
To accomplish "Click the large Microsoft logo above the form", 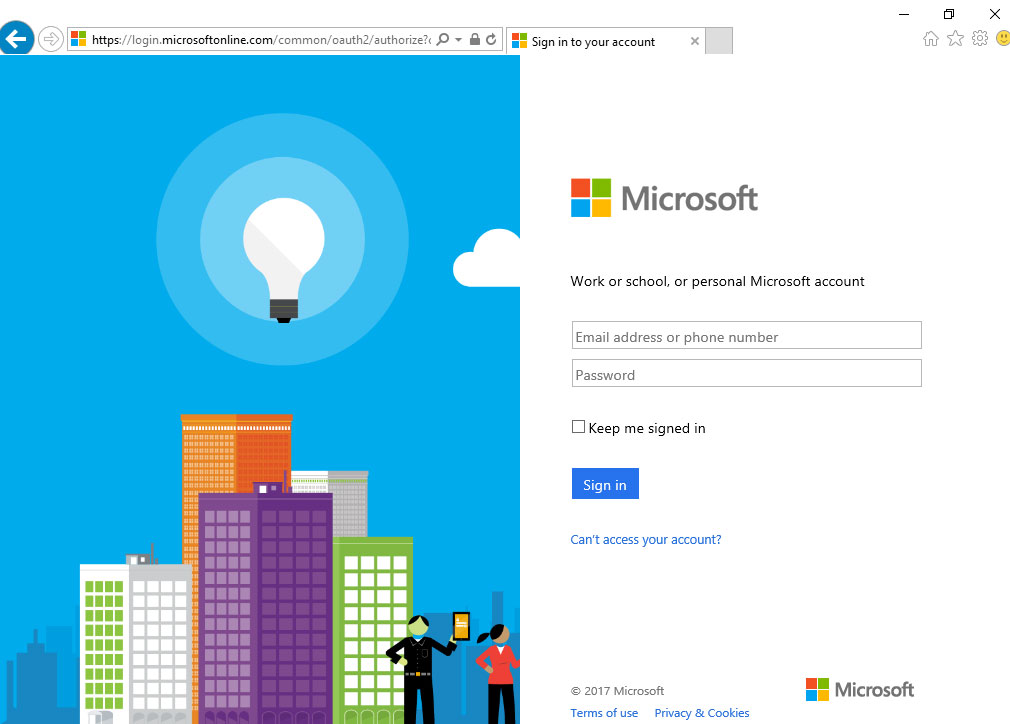I will point(664,198).
